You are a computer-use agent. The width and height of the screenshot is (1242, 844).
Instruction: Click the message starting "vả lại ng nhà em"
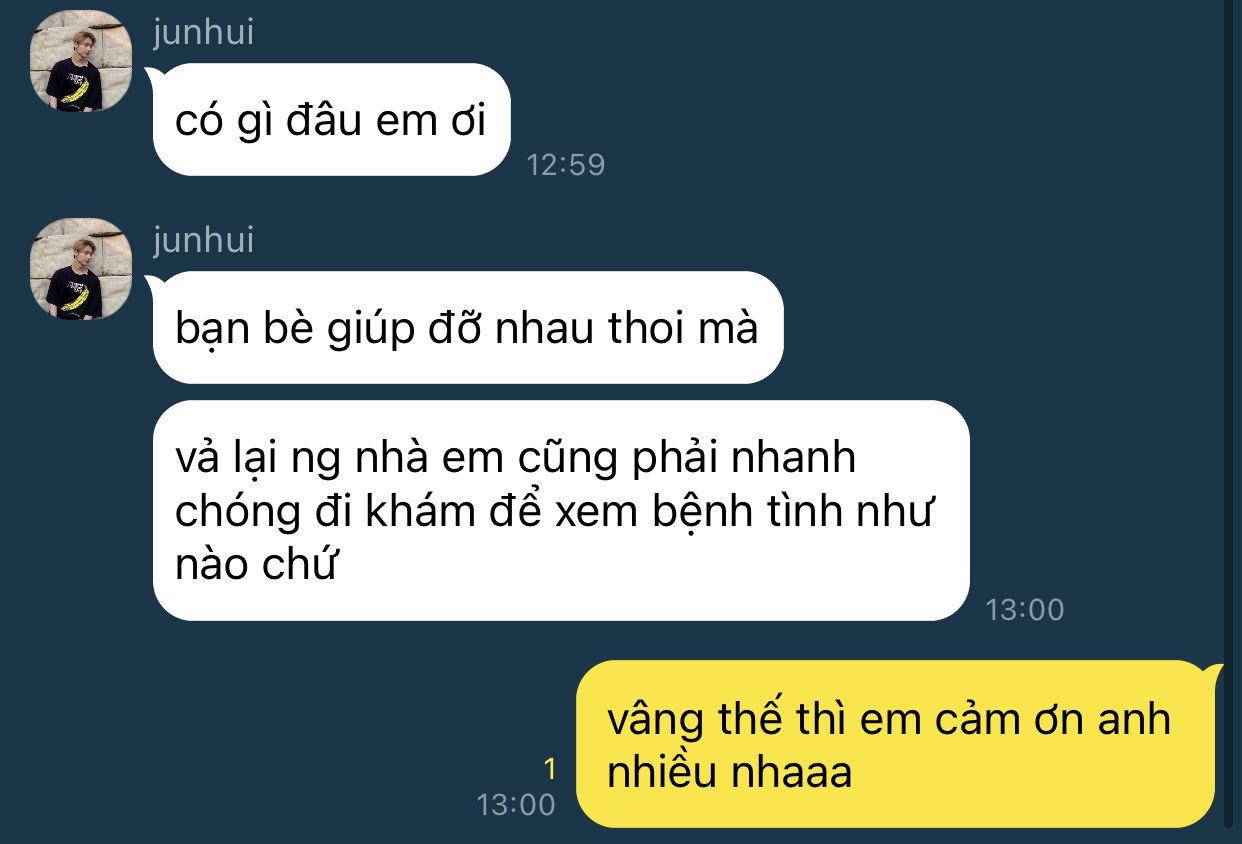click(560, 511)
